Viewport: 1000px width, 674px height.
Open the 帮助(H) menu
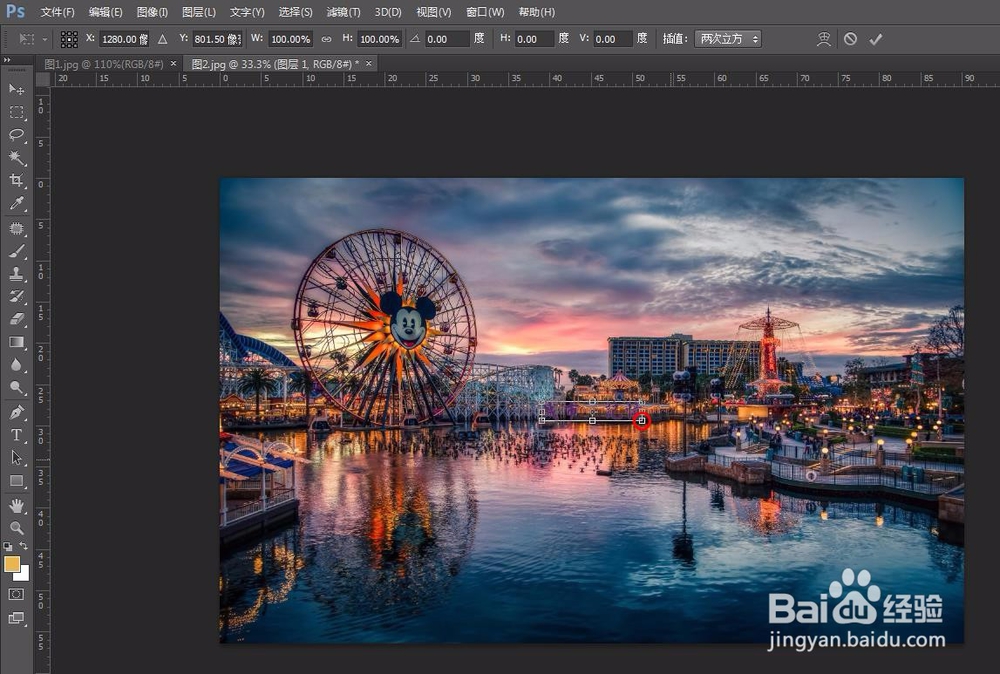tap(536, 12)
